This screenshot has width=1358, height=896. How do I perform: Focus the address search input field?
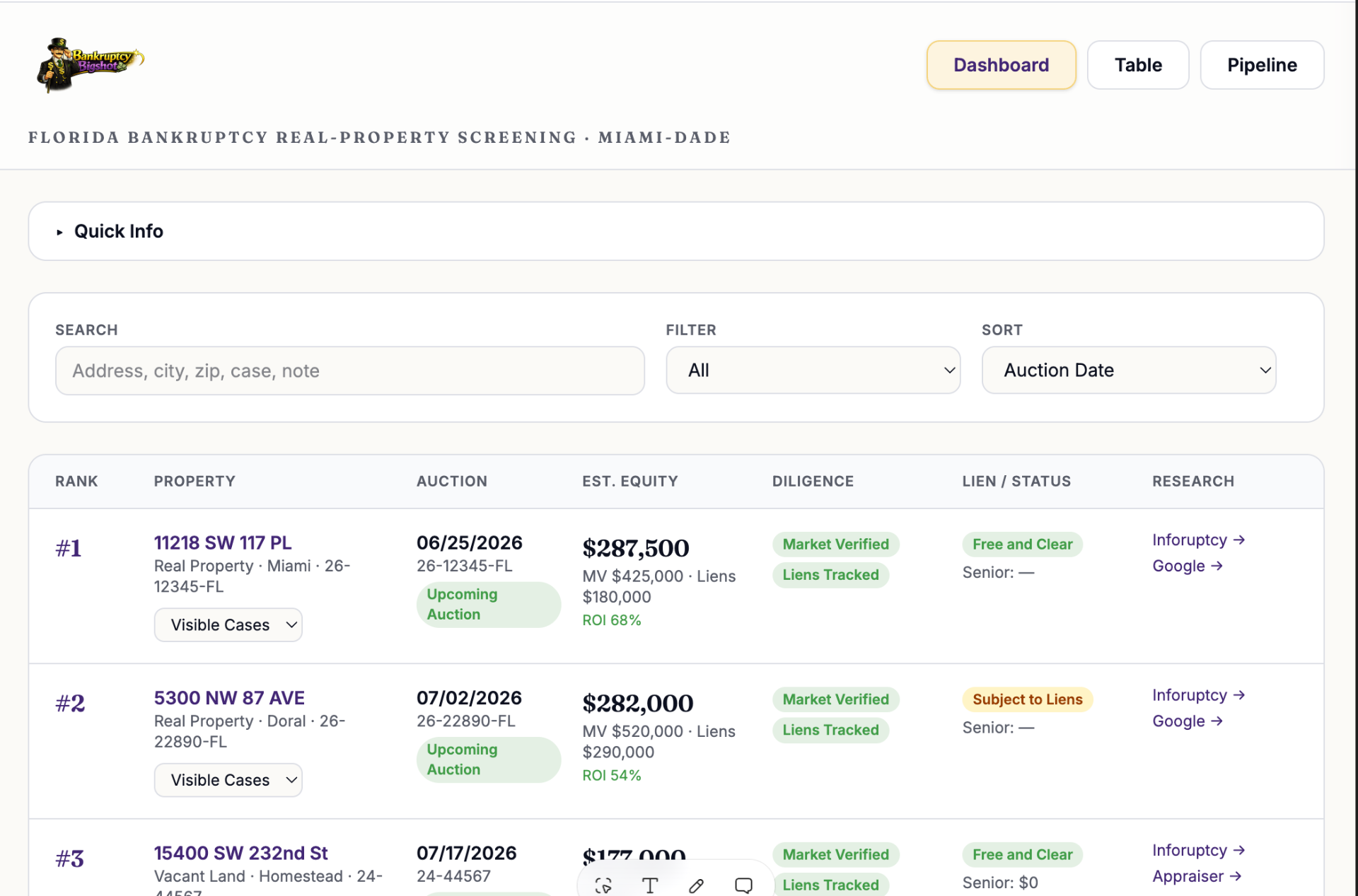(349, 371)
